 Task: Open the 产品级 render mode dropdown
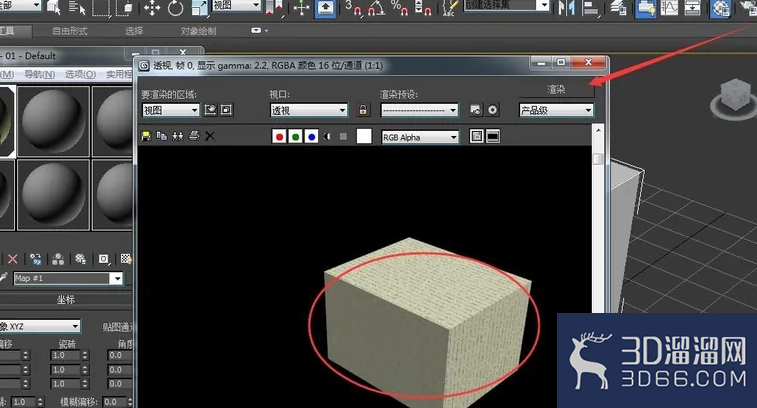556,110
